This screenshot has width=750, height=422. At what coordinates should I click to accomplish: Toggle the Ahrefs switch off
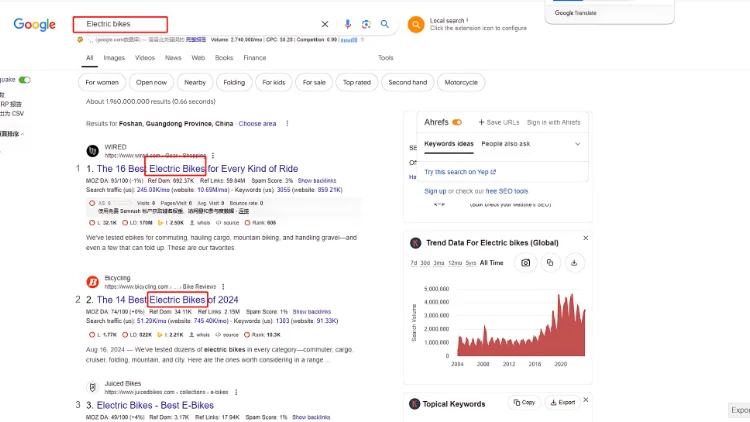coord(457,122)
